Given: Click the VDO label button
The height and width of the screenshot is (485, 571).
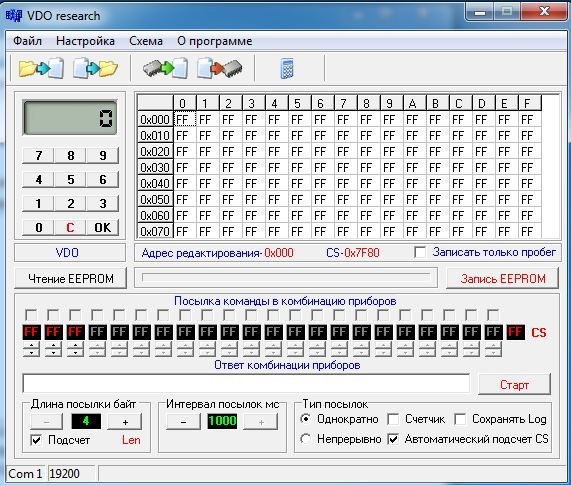Looking at the screenshot, I should point(70,253).
